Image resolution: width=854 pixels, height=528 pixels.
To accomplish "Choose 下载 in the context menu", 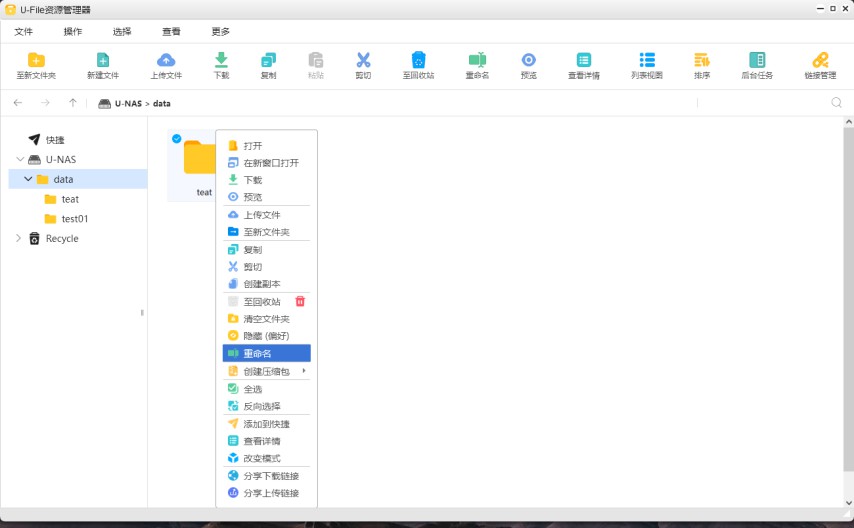I will pyautogui.click(x=266, y=180).
